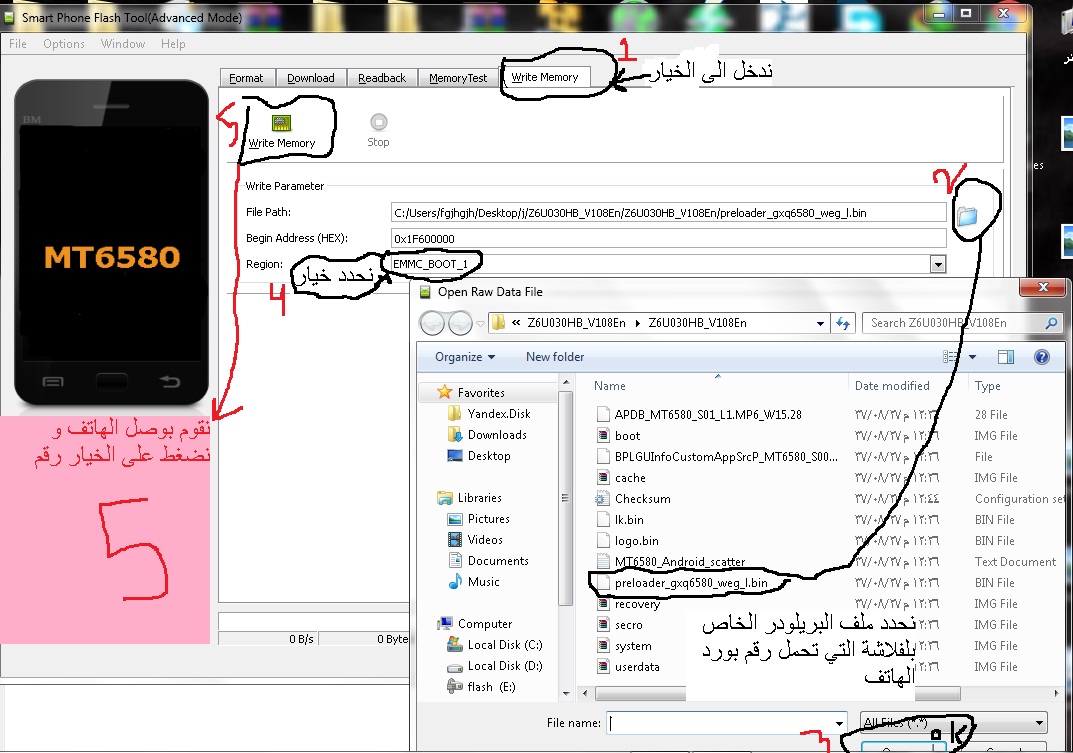Expand the File name history dropdown
Viewport: 1073px width, 753px height.
click(x=839, y=723)
